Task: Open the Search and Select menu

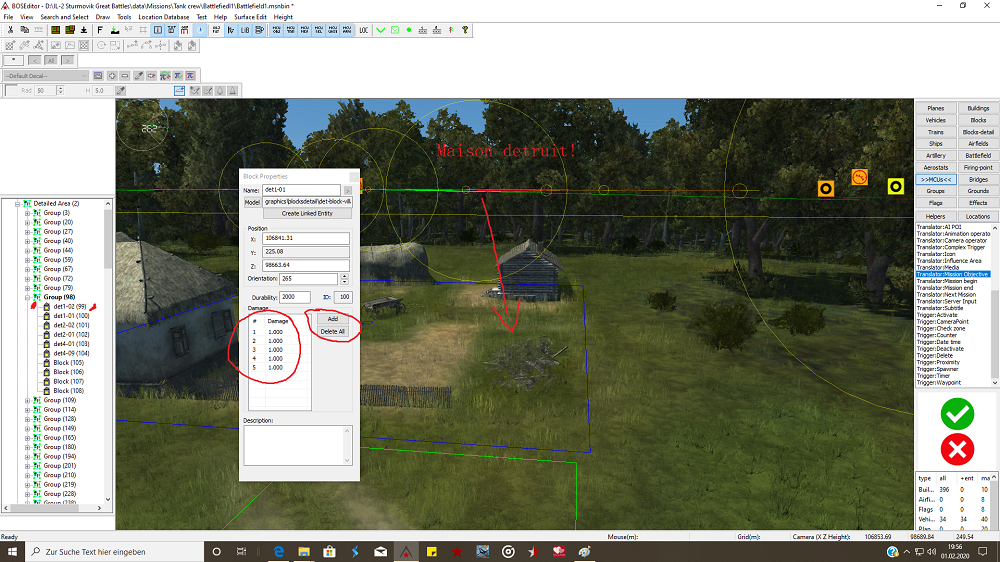Action: coord(64,17)
